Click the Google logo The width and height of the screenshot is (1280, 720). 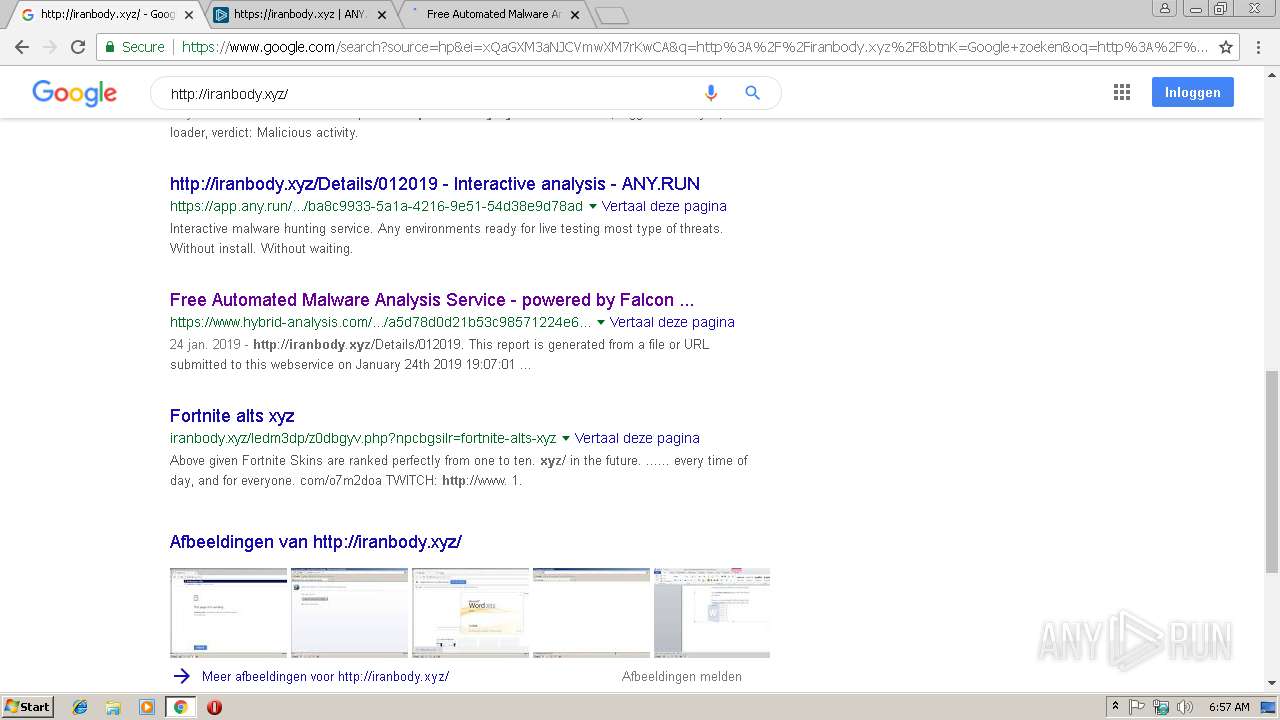coord(74,93)
